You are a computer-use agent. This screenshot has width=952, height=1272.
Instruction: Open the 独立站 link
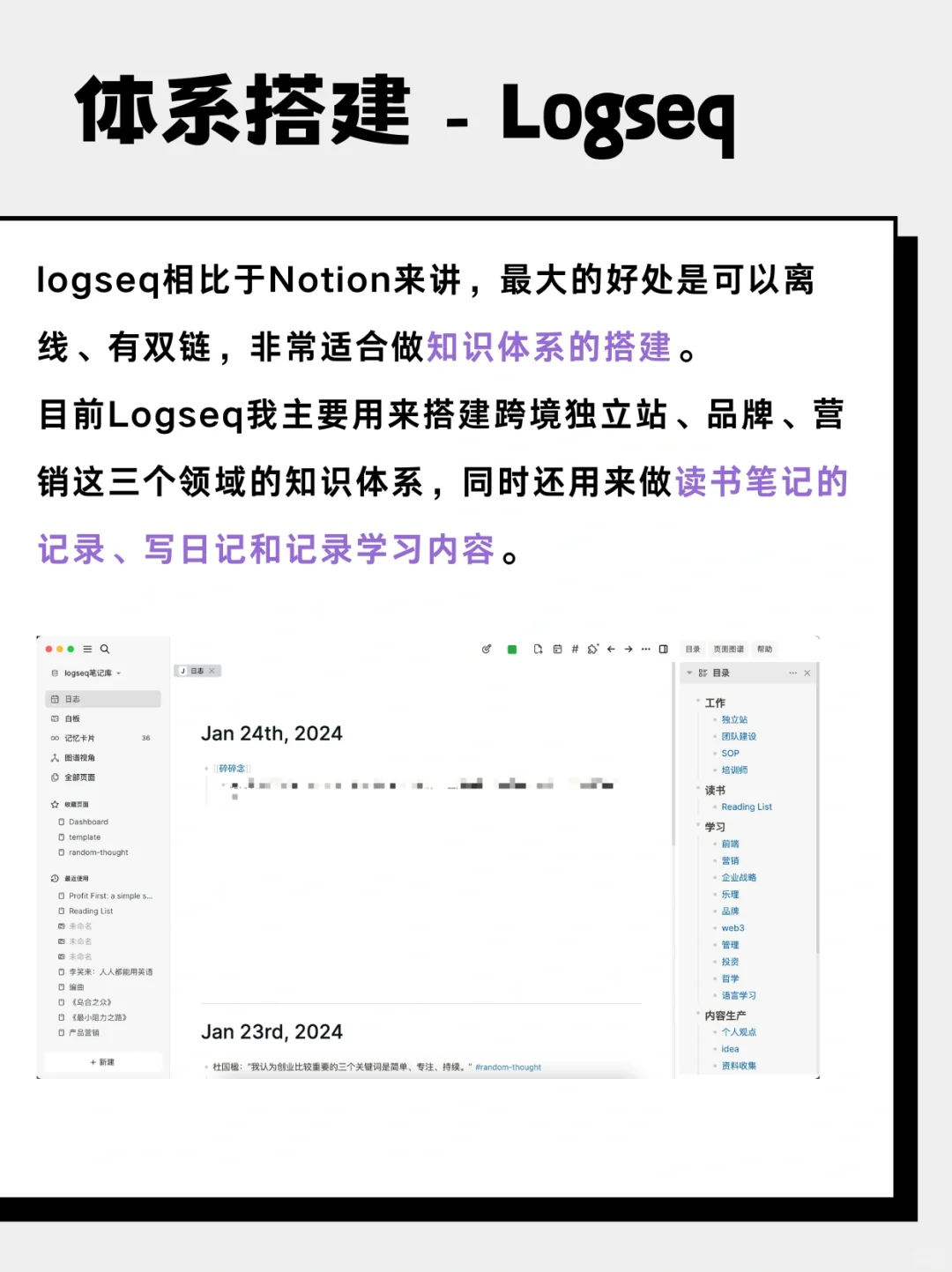(x=734, y=719)
